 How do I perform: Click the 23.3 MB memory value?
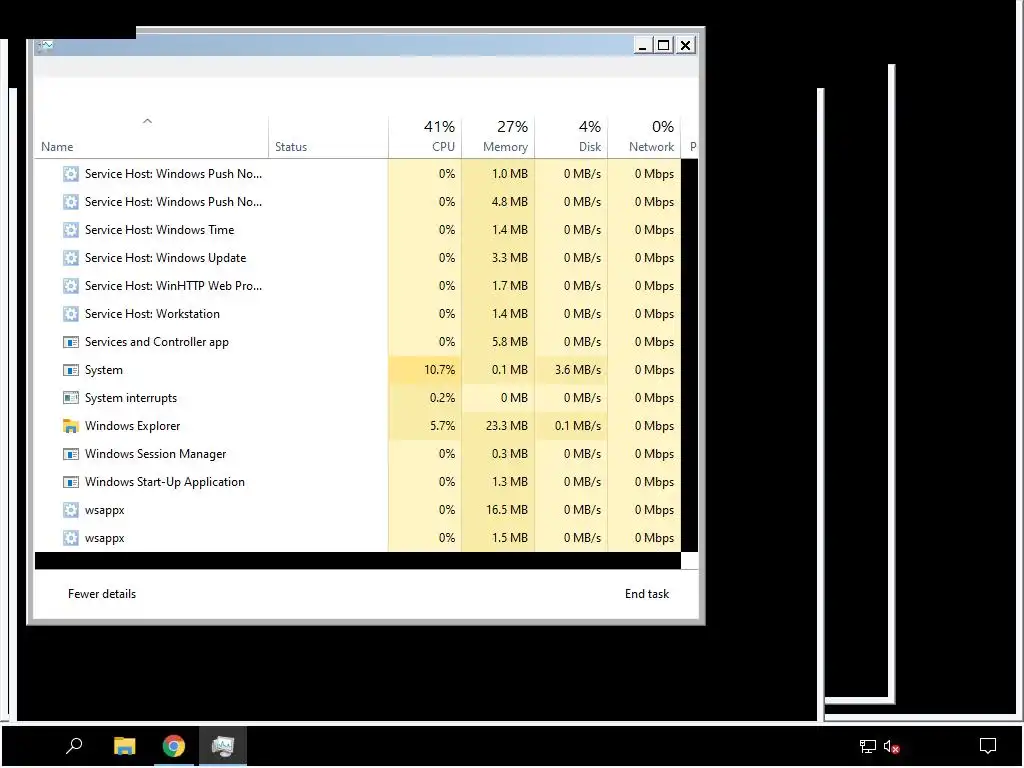(x=506, y=426)
